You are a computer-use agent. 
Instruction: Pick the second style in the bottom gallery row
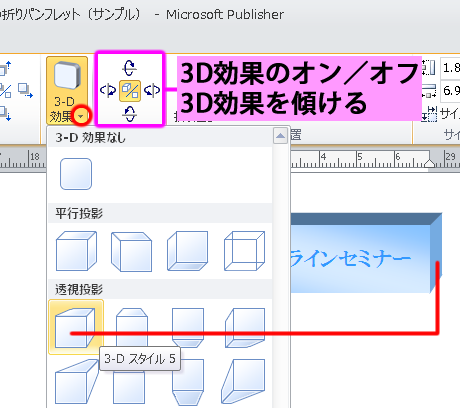(129, 387)
